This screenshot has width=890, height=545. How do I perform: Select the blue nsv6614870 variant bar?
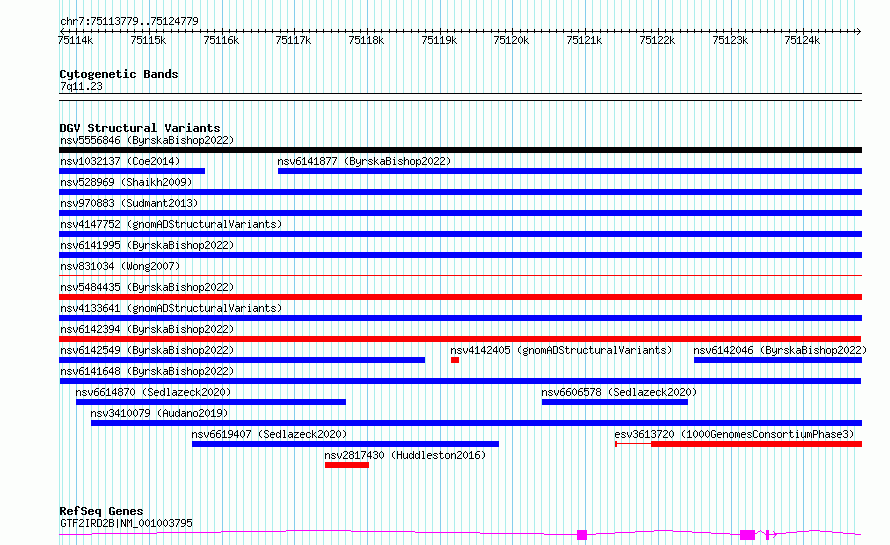[x=211, y=402]
